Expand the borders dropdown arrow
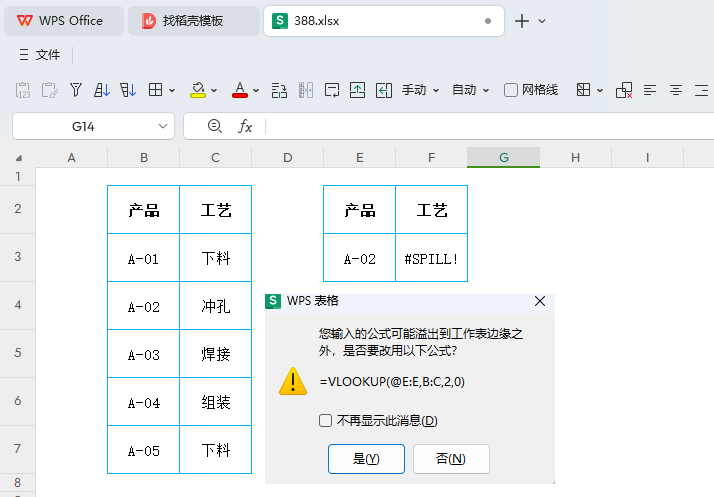714x497 pixels. coord(172,91)
